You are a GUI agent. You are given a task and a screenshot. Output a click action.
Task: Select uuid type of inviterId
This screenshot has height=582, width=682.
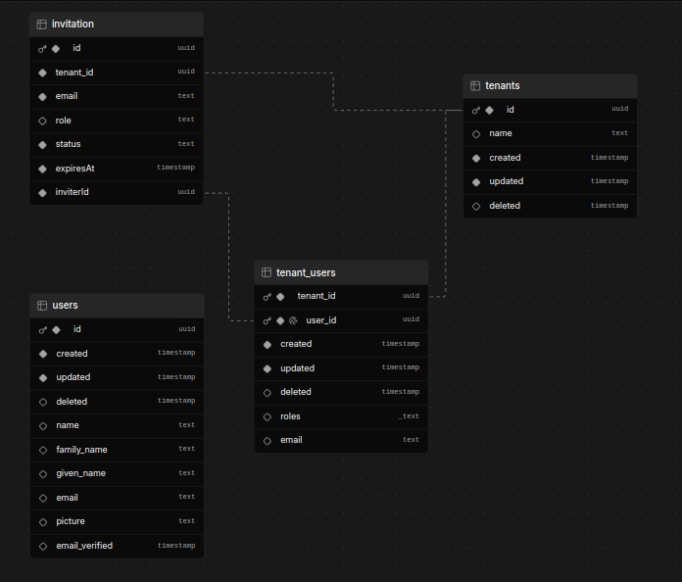click(x=186, y=192)
